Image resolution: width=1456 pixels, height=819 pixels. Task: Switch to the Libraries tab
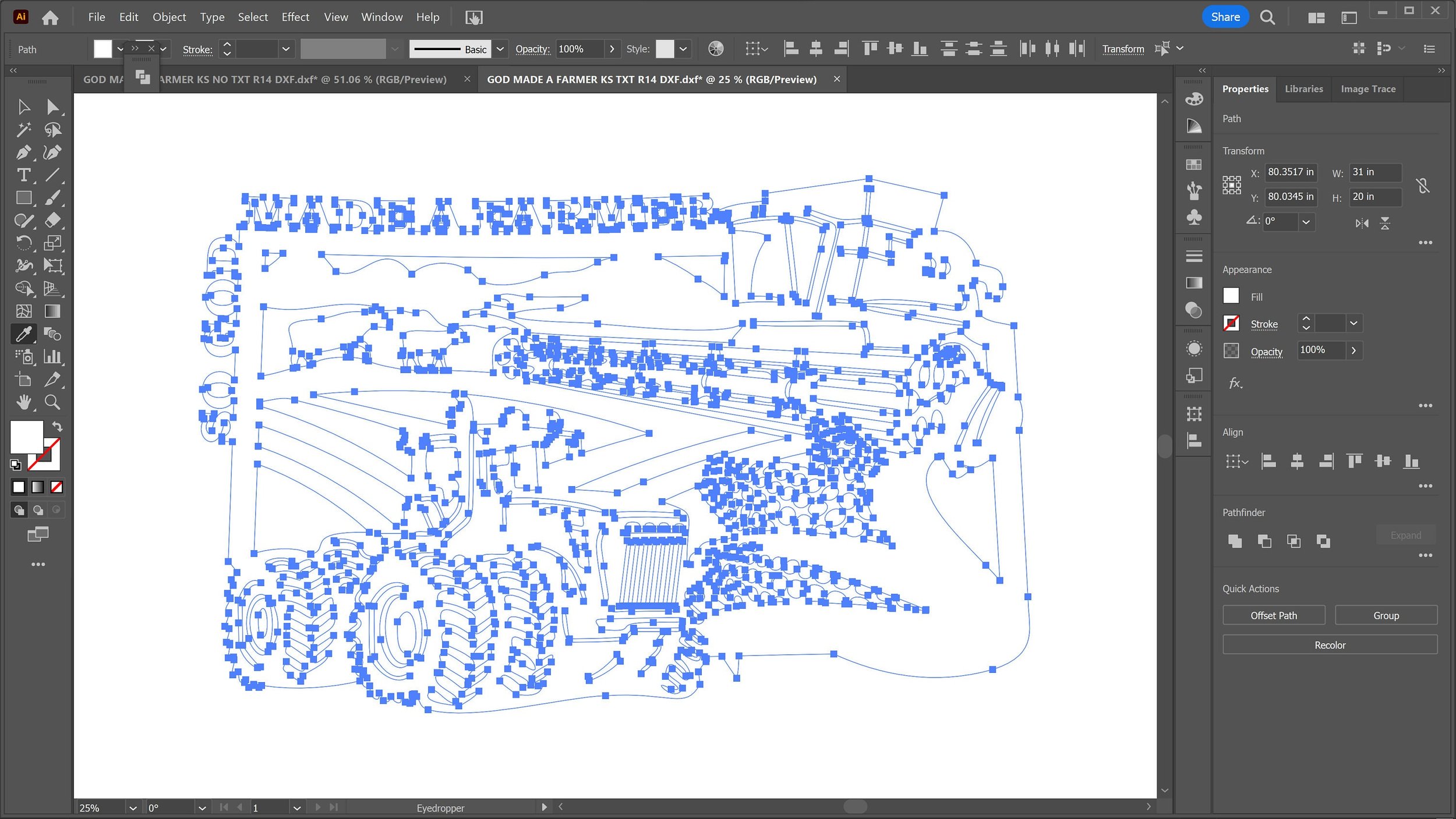(x=1304, y=89)
